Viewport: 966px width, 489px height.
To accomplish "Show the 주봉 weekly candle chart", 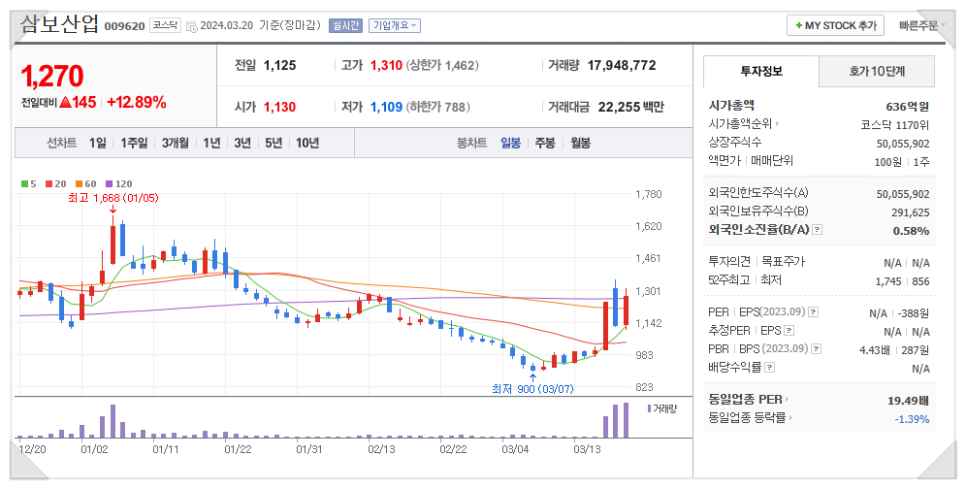I will pos(545,143).
